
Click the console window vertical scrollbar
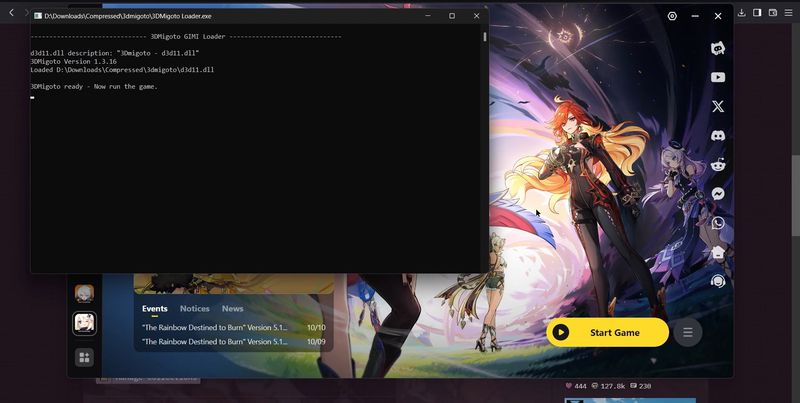485,150
